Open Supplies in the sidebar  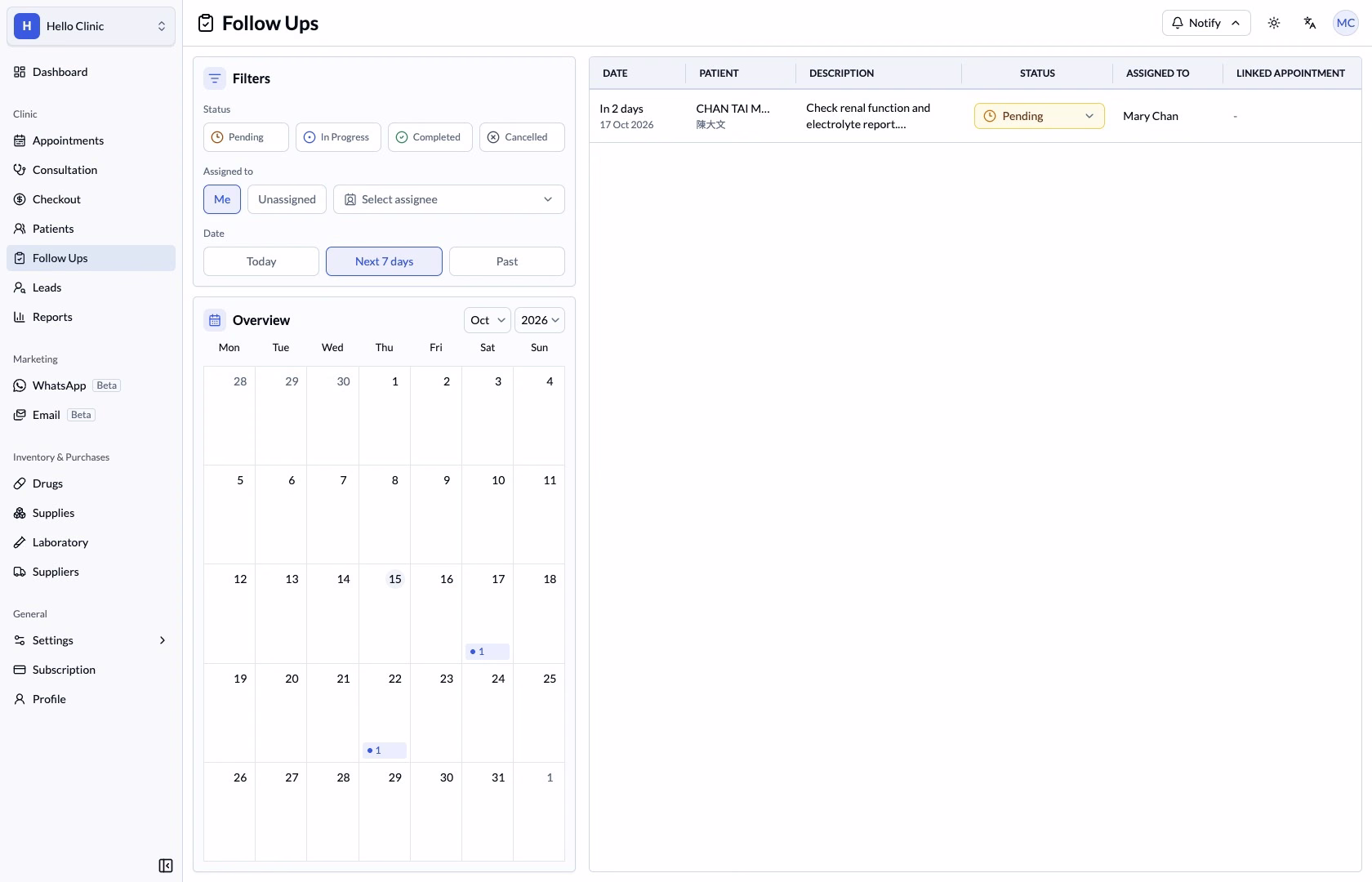pos(91,513)
